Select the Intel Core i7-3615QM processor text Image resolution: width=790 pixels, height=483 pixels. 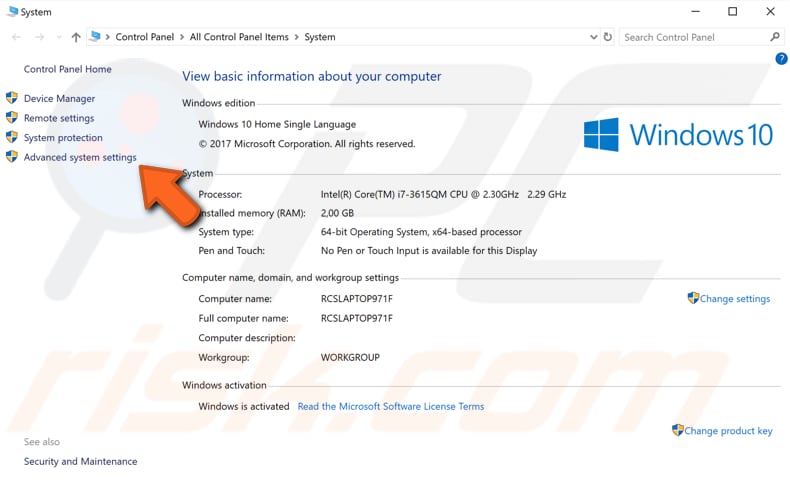point(443,194)
